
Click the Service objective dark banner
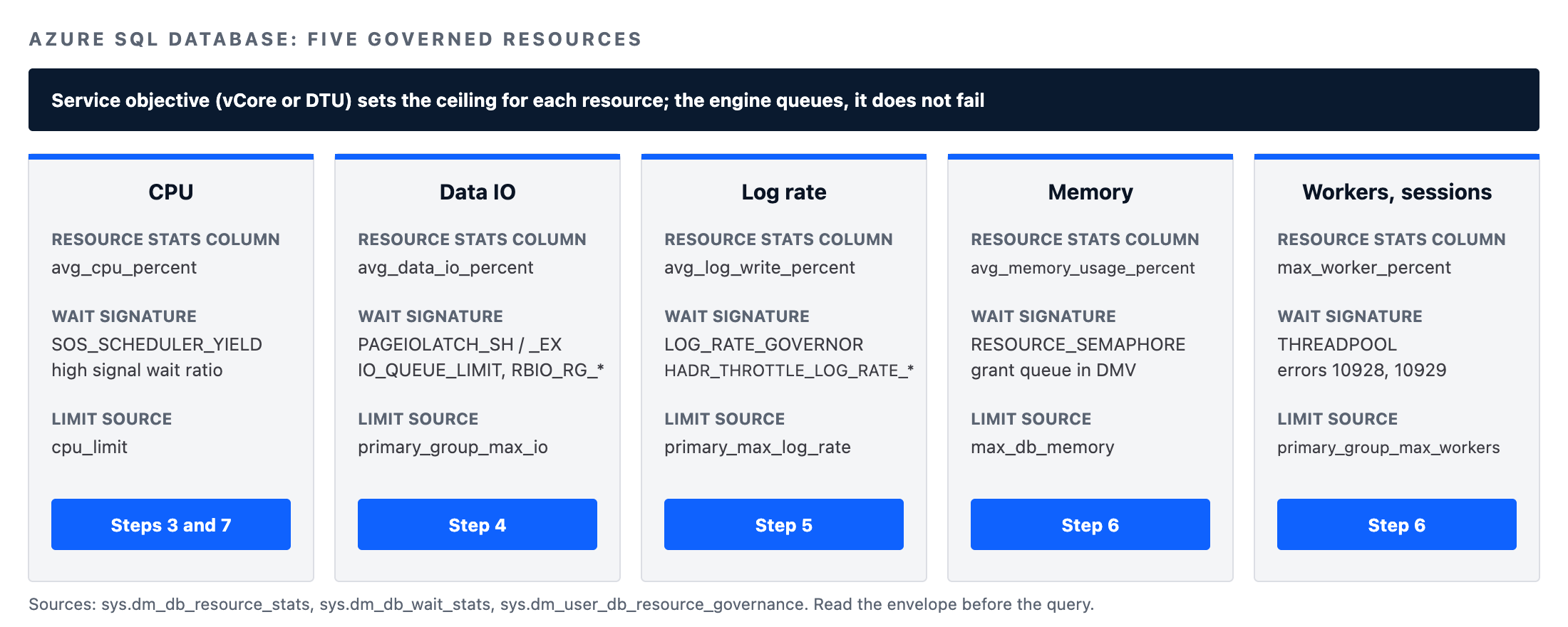784,100
